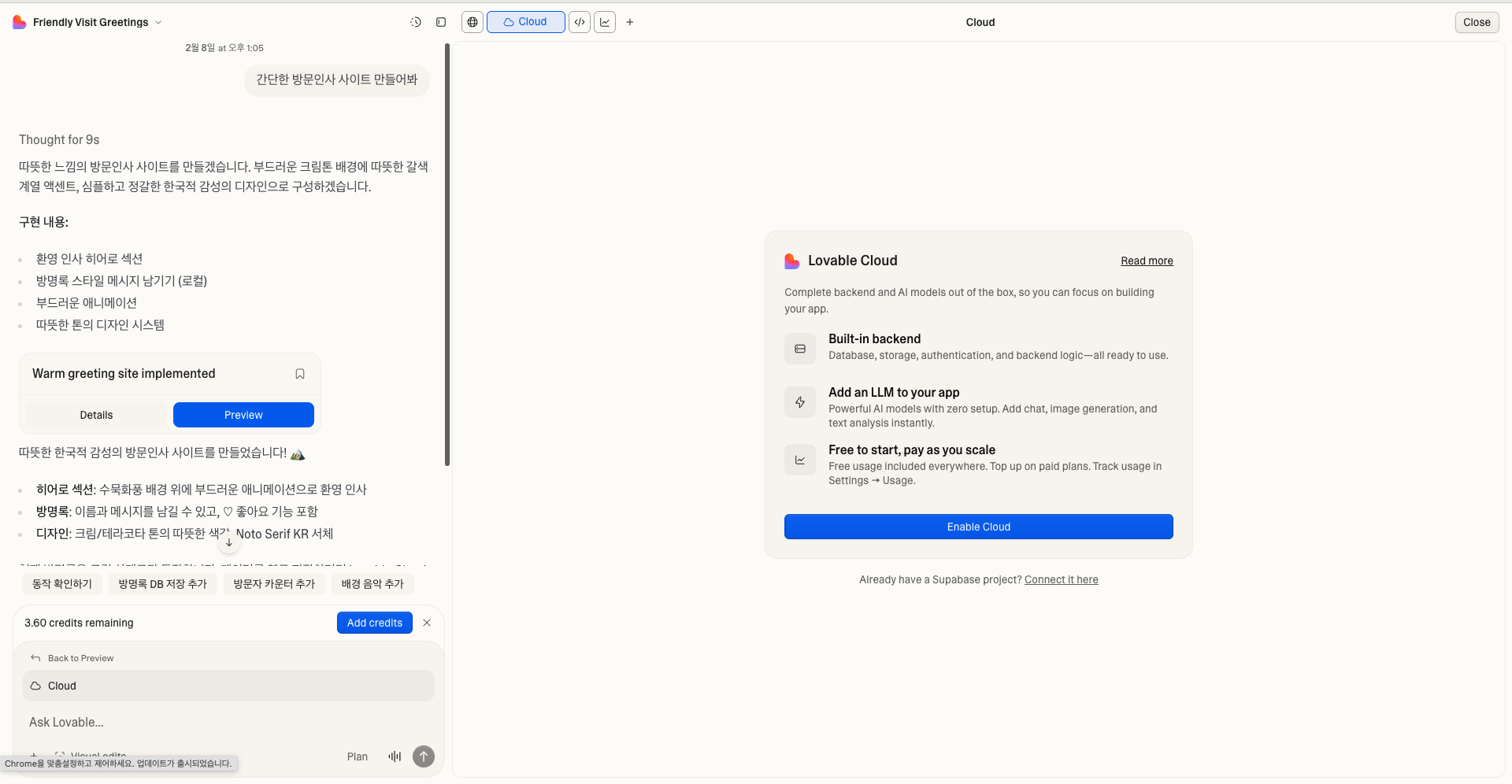Open Friendly Visit Greetings project dropdown
This screenshot has width=1512, height=784.
[x=98, y=22]
